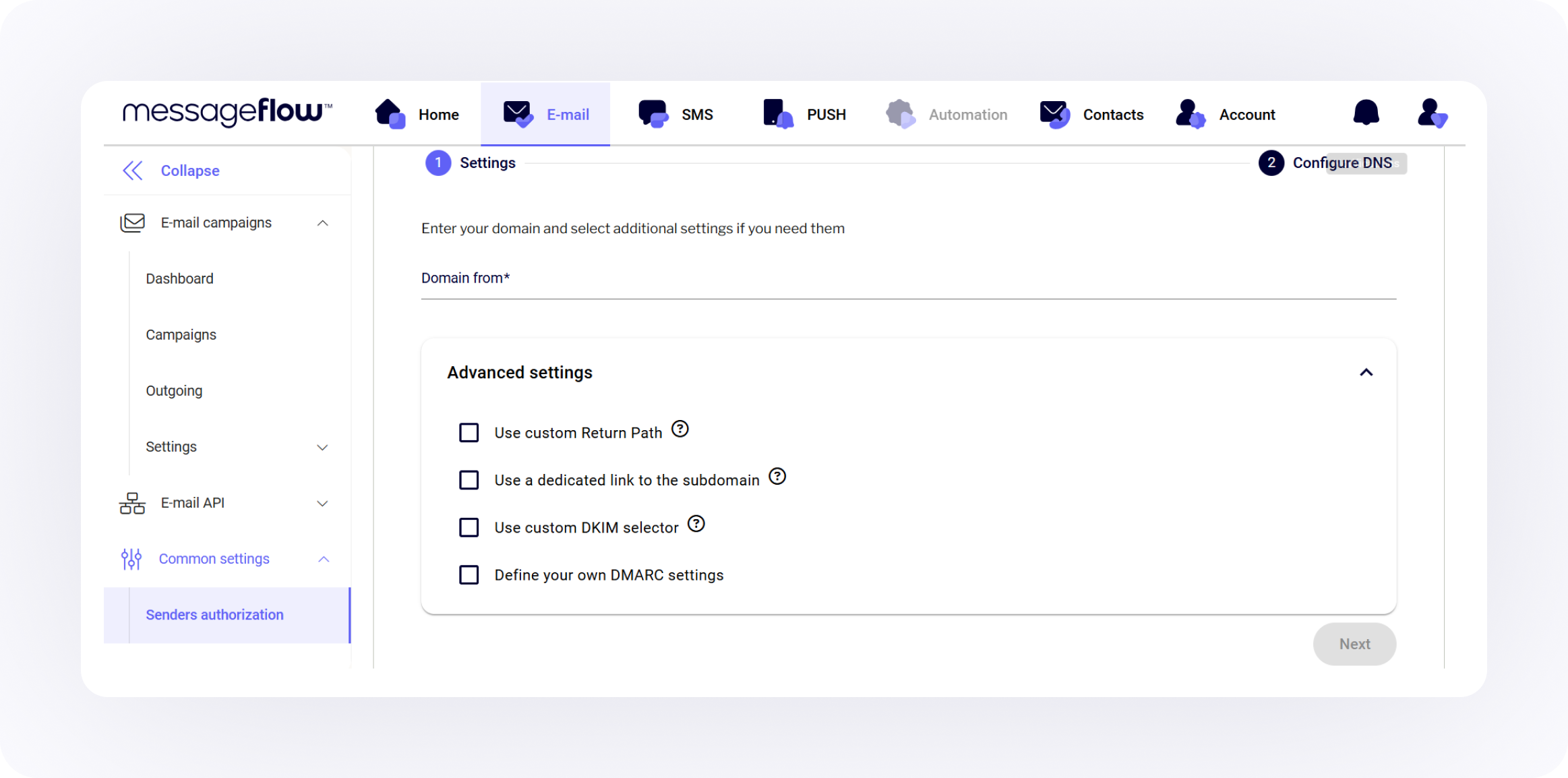Click the Home house icon
Viewport: 1568px width, 778px height.
click(x=390, y=114)
